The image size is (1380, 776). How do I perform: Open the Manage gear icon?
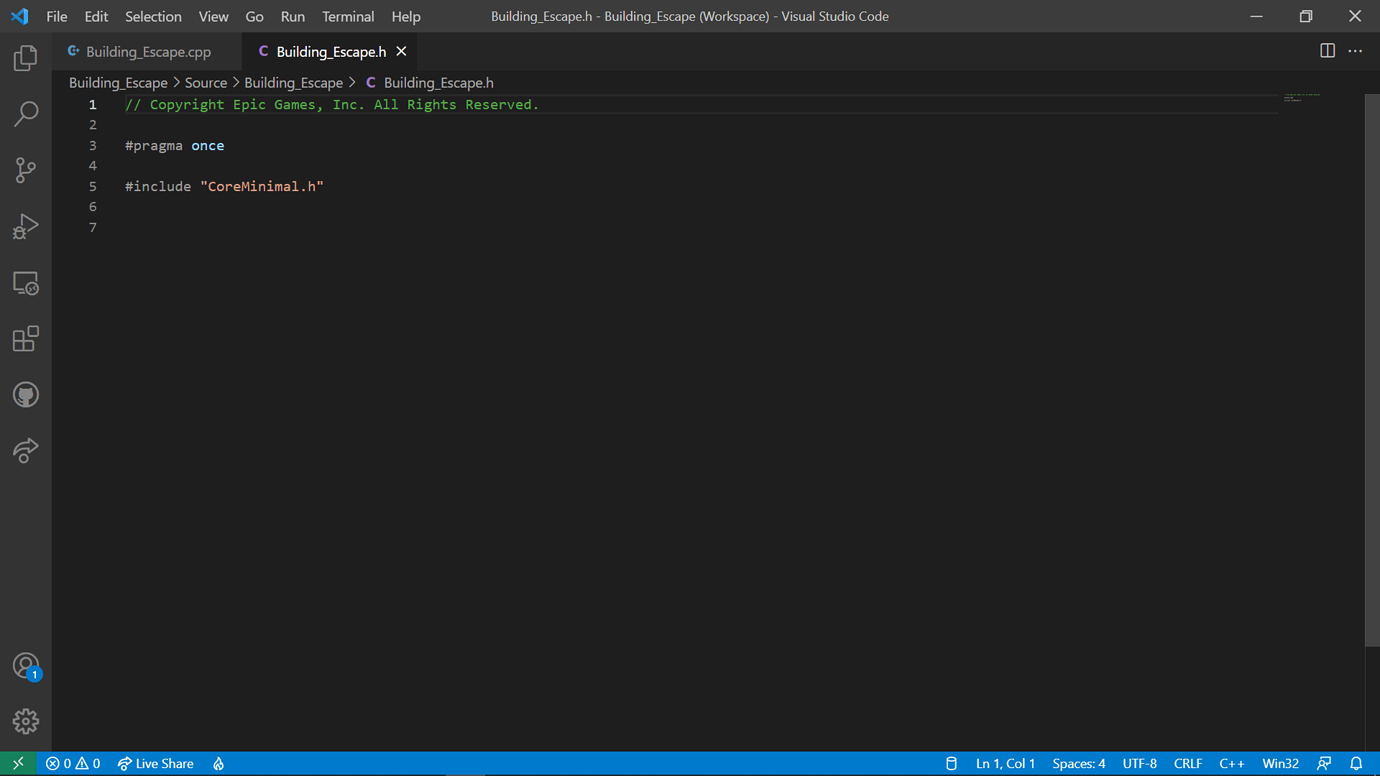[x=26, y=721]
